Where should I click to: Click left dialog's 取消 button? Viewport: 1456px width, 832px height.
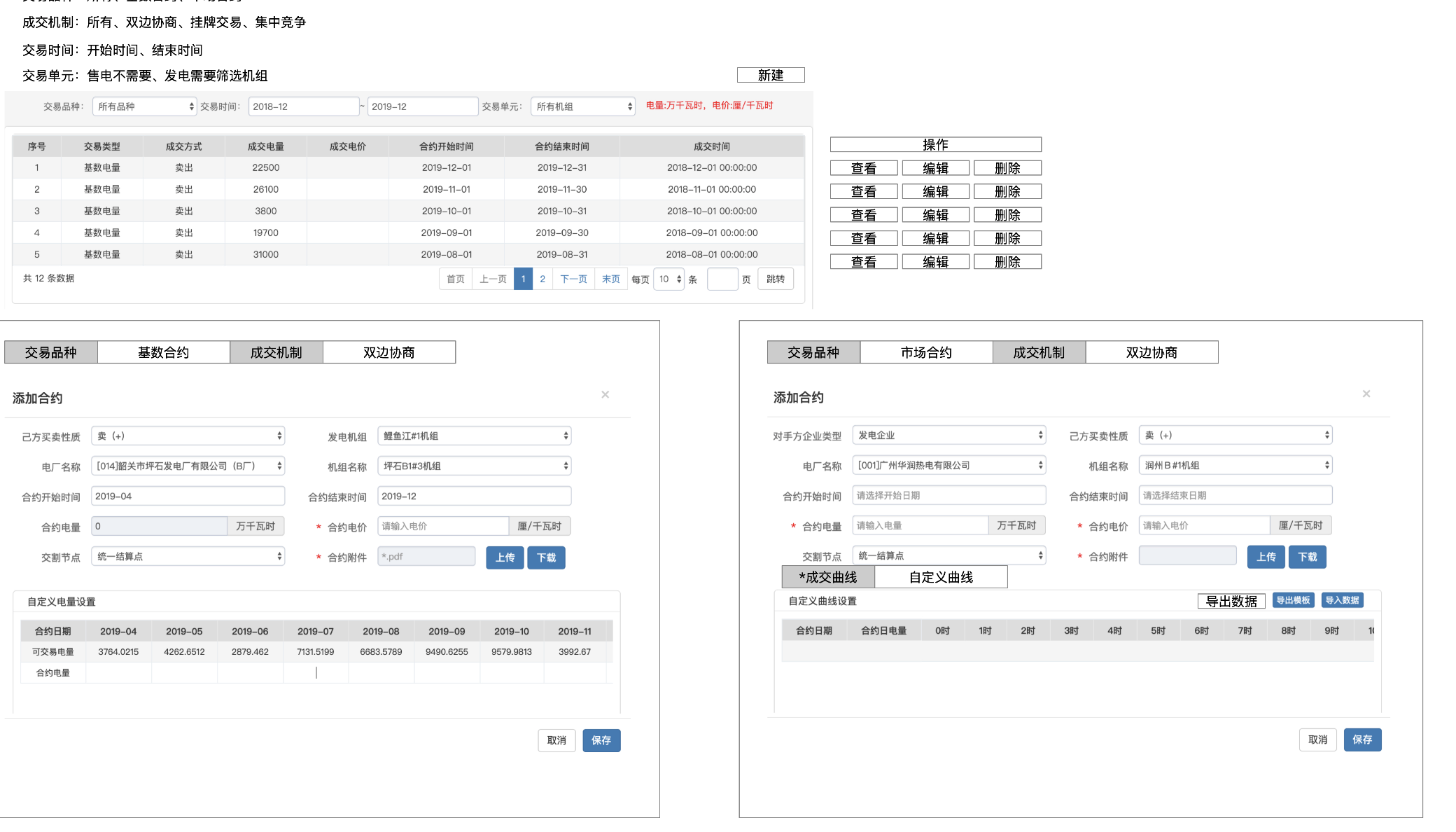coord(557,740)
